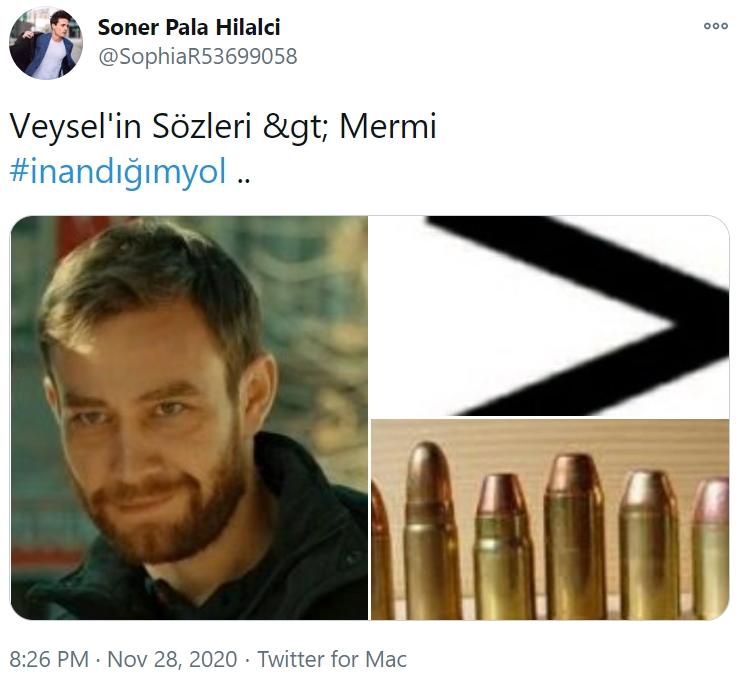
Task: Select the Nov 28, 2020 date link
Action: pos(172,659)
